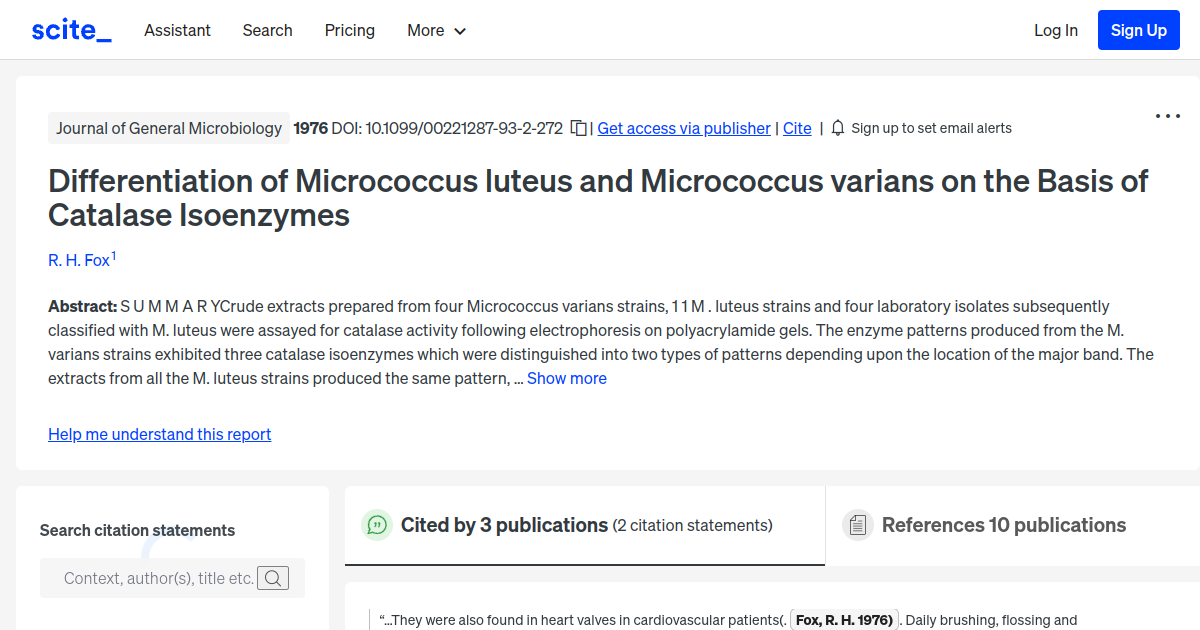1200x630 pixels.
Task: Click the Cite link
Action: (x=797, y=128)
